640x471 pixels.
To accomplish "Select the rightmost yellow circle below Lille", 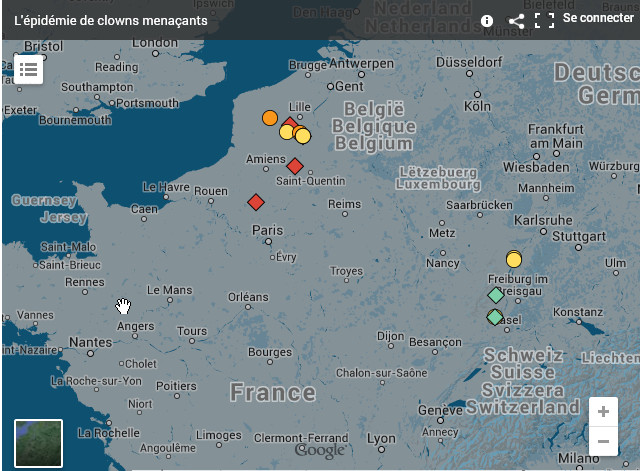I will 303,136.
